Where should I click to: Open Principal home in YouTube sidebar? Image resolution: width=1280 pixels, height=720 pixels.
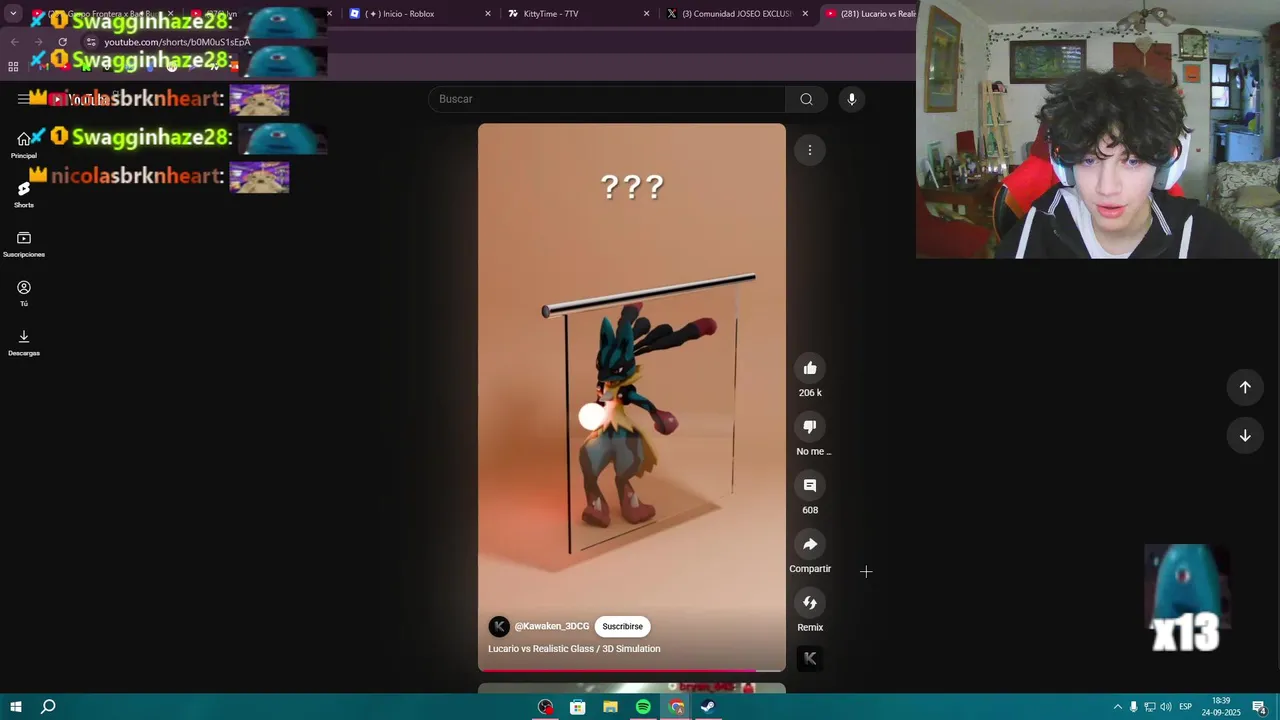24,145
